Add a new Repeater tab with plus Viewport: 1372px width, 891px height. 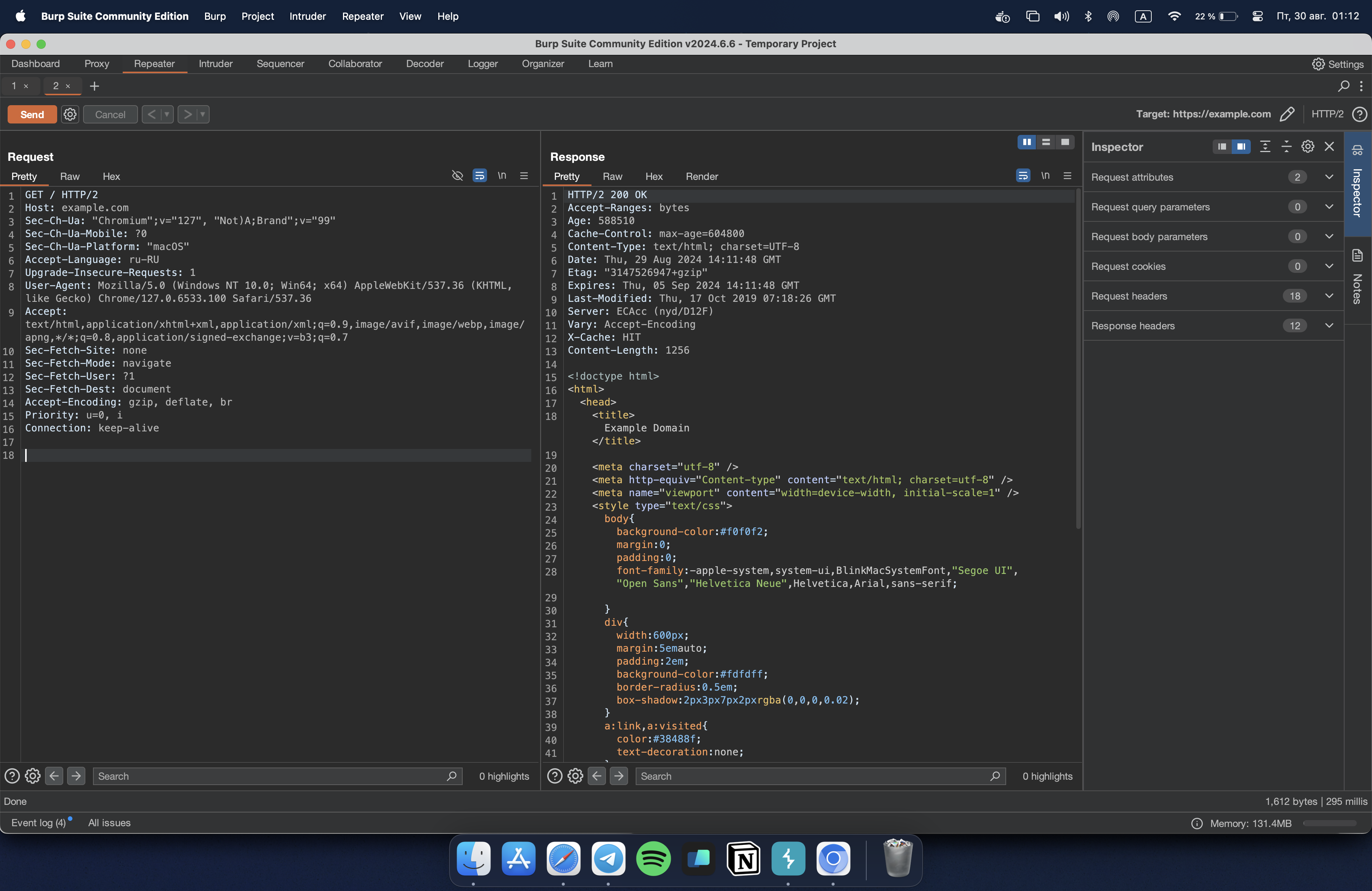tap(95, 86)
